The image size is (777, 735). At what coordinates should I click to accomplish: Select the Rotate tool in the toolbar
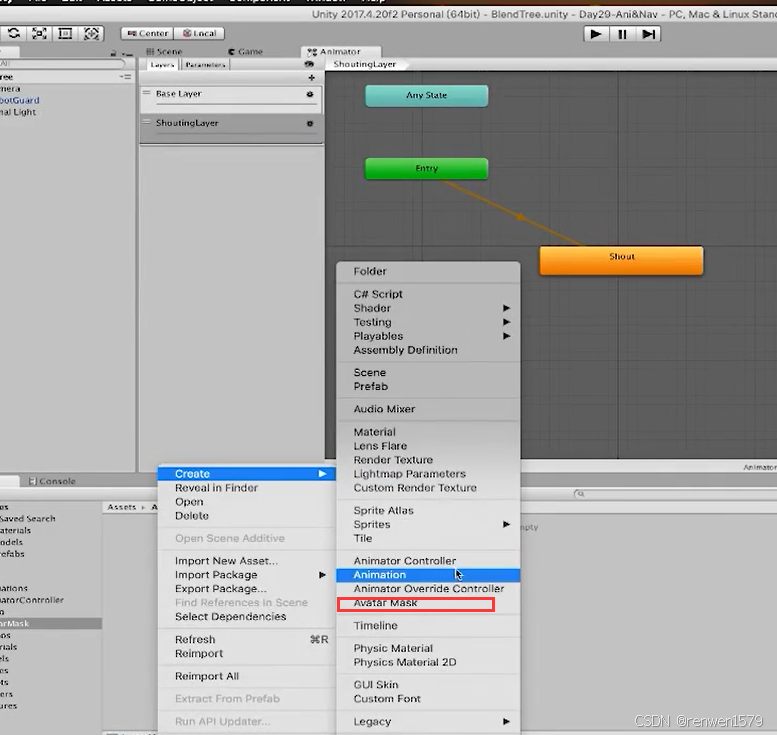[14, 34]
